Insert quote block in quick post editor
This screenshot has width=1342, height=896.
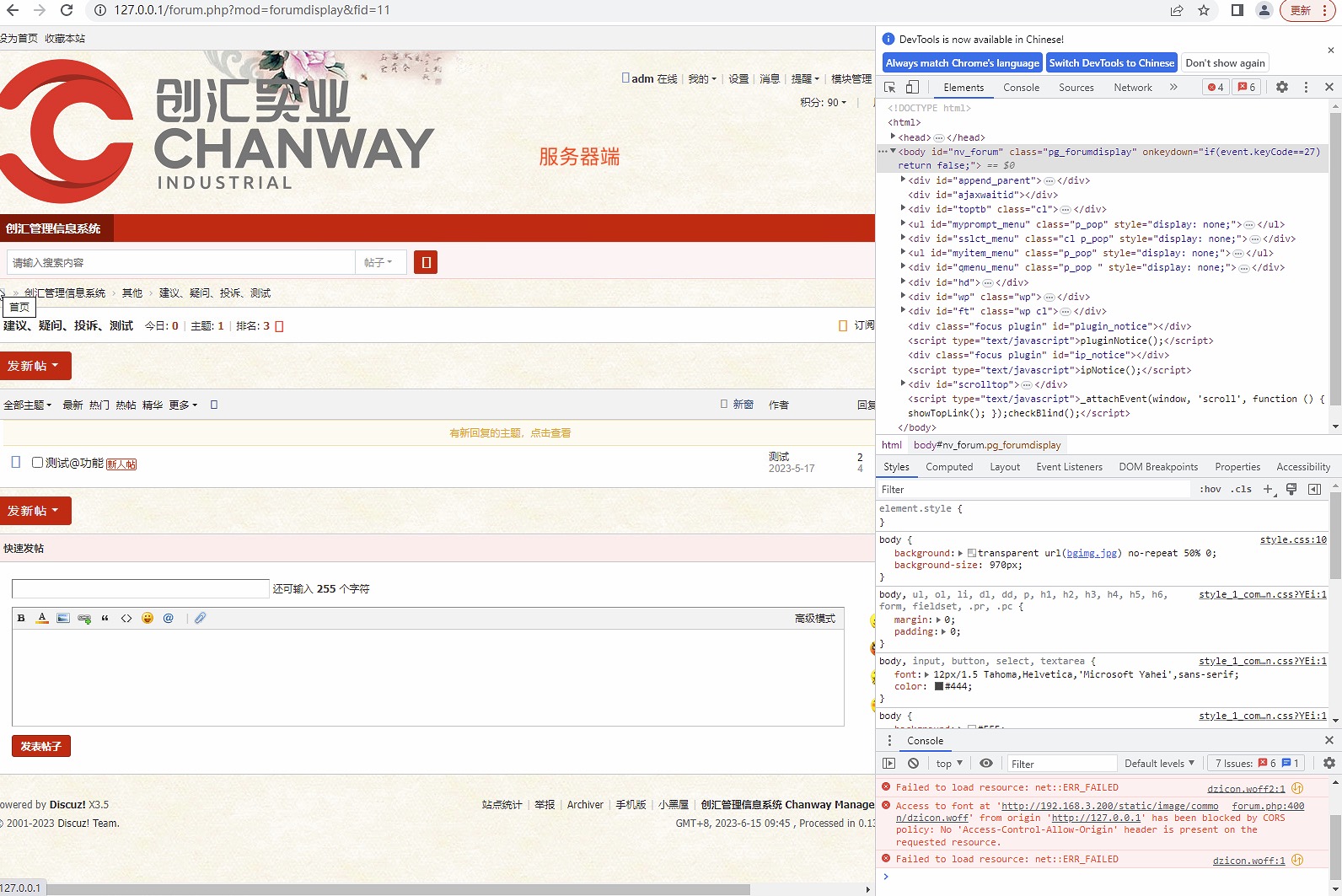coord(105,618)
